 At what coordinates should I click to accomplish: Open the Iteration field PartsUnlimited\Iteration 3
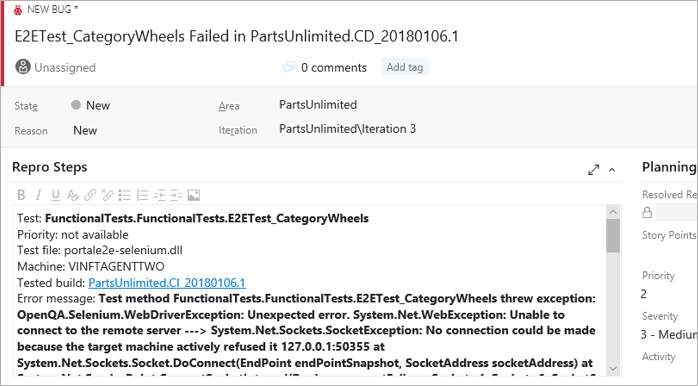pyautogui.click(x=348, y=129)
